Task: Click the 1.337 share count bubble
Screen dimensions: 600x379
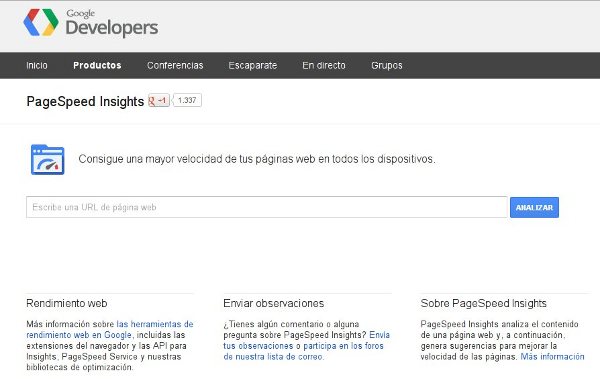Action: tap(187, 100)
